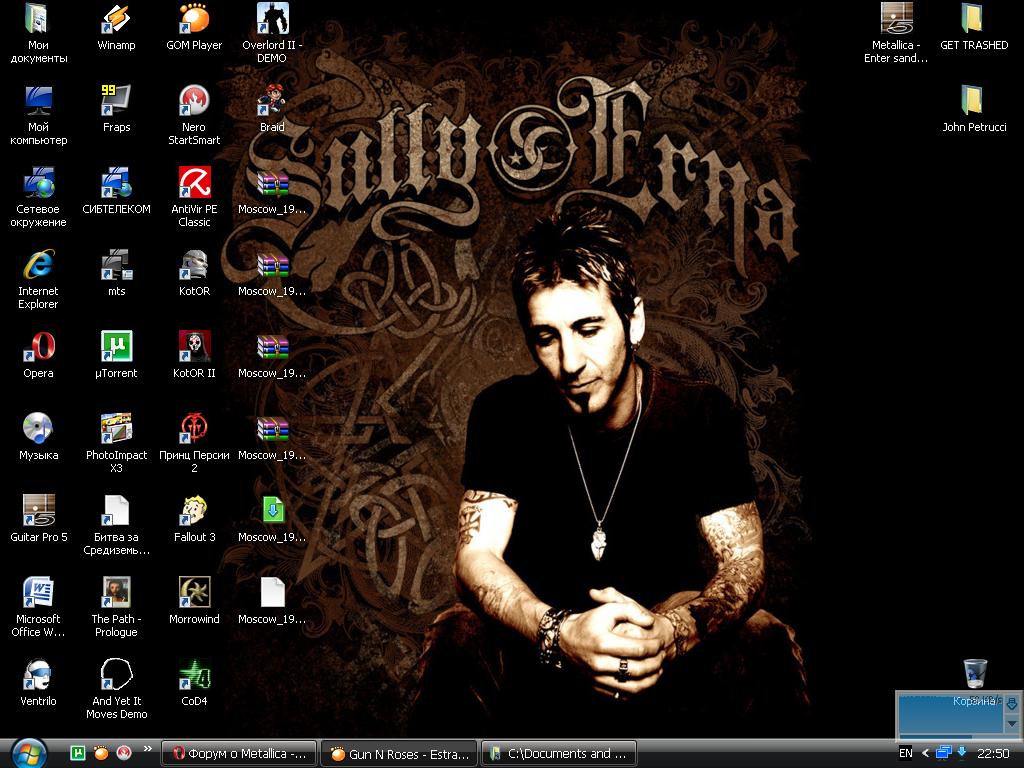
Task: Expand the quick launch overflow chevron
Action: click(x=148, y=748)
